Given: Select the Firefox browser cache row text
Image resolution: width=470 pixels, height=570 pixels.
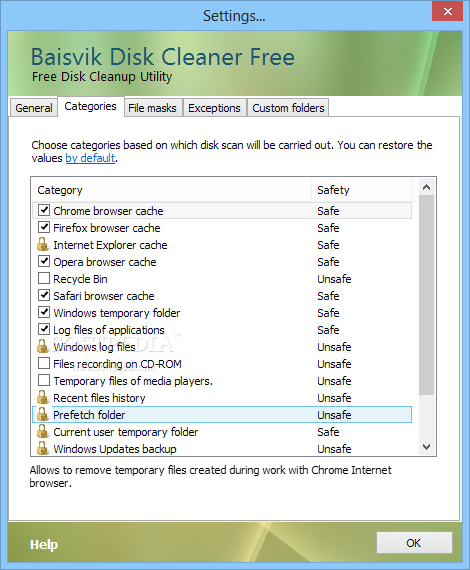Looking at the screenshot, I should (x=107, y=228).
